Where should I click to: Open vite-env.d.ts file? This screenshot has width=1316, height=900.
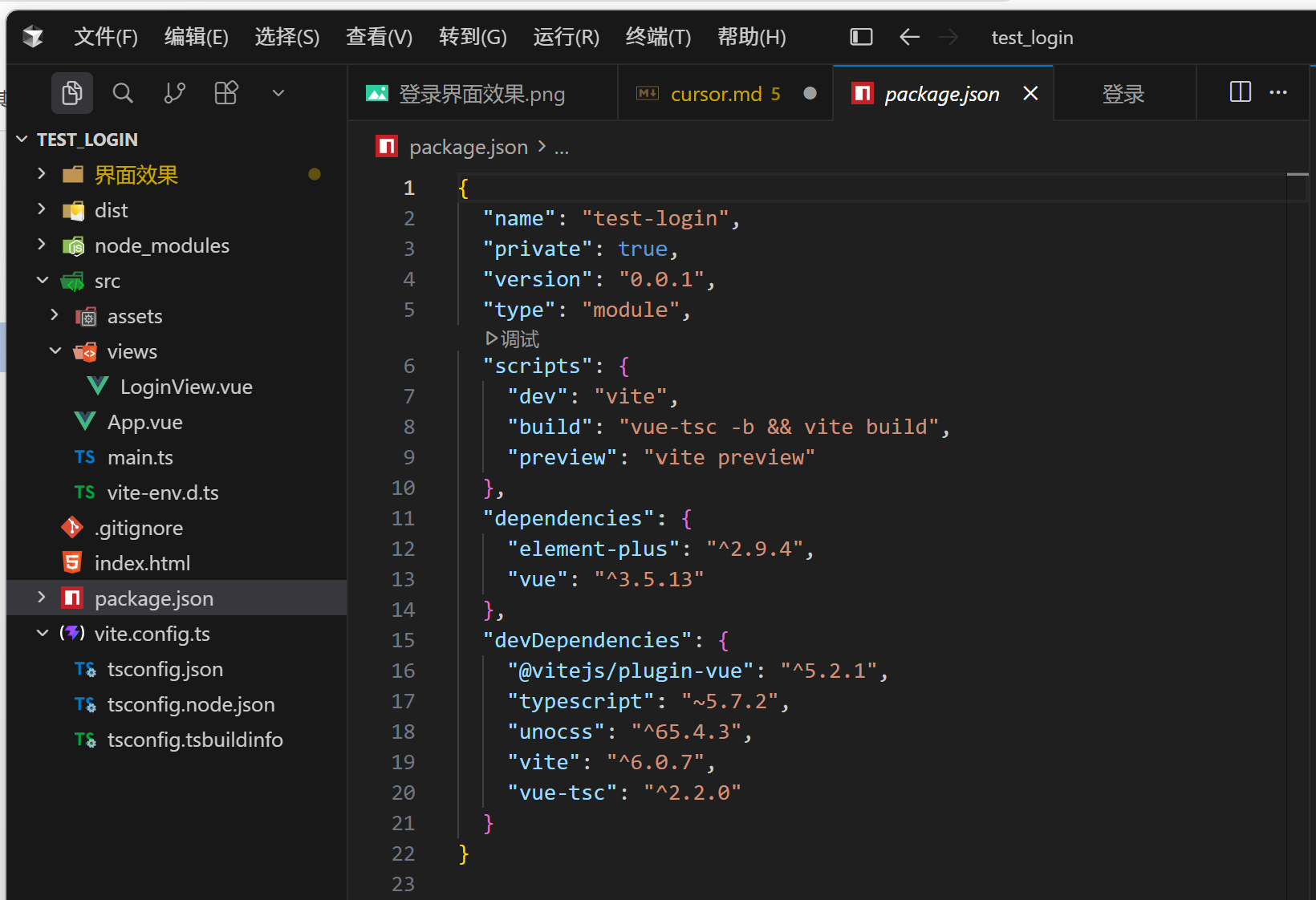pos(163,493)
